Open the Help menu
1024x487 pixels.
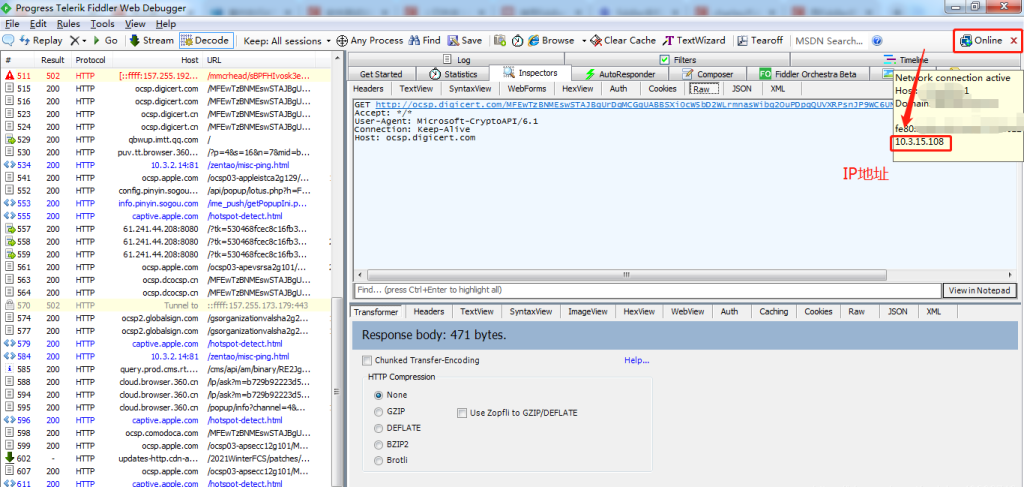point(166,24)
